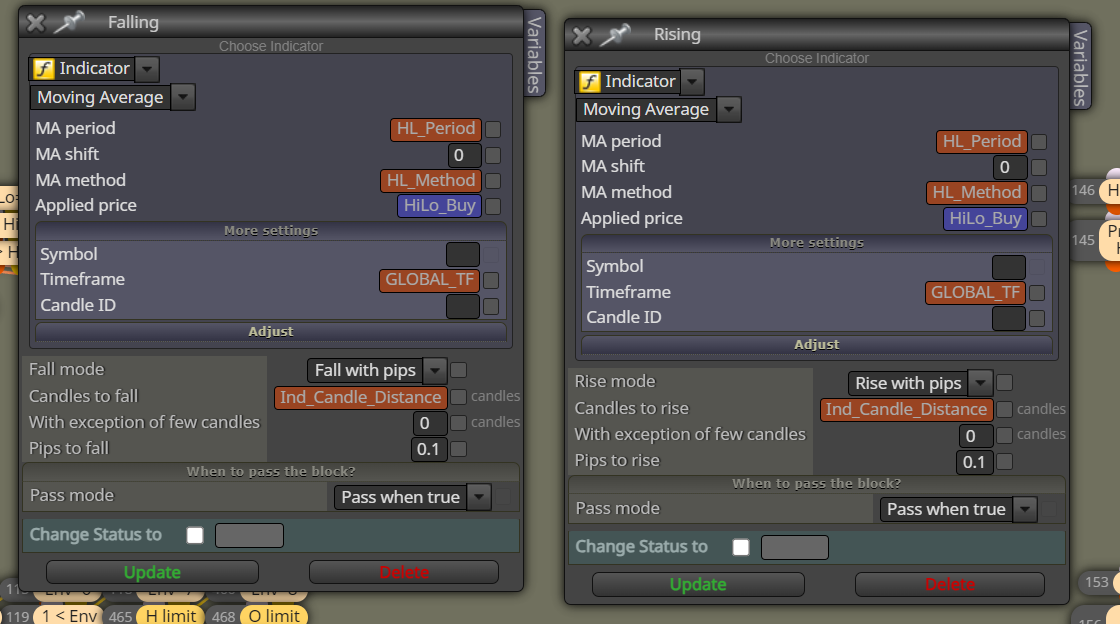Click HL_Method variable in Falling panel
The height and width of the screenshot is (624, 1120).
click(431, 181)
